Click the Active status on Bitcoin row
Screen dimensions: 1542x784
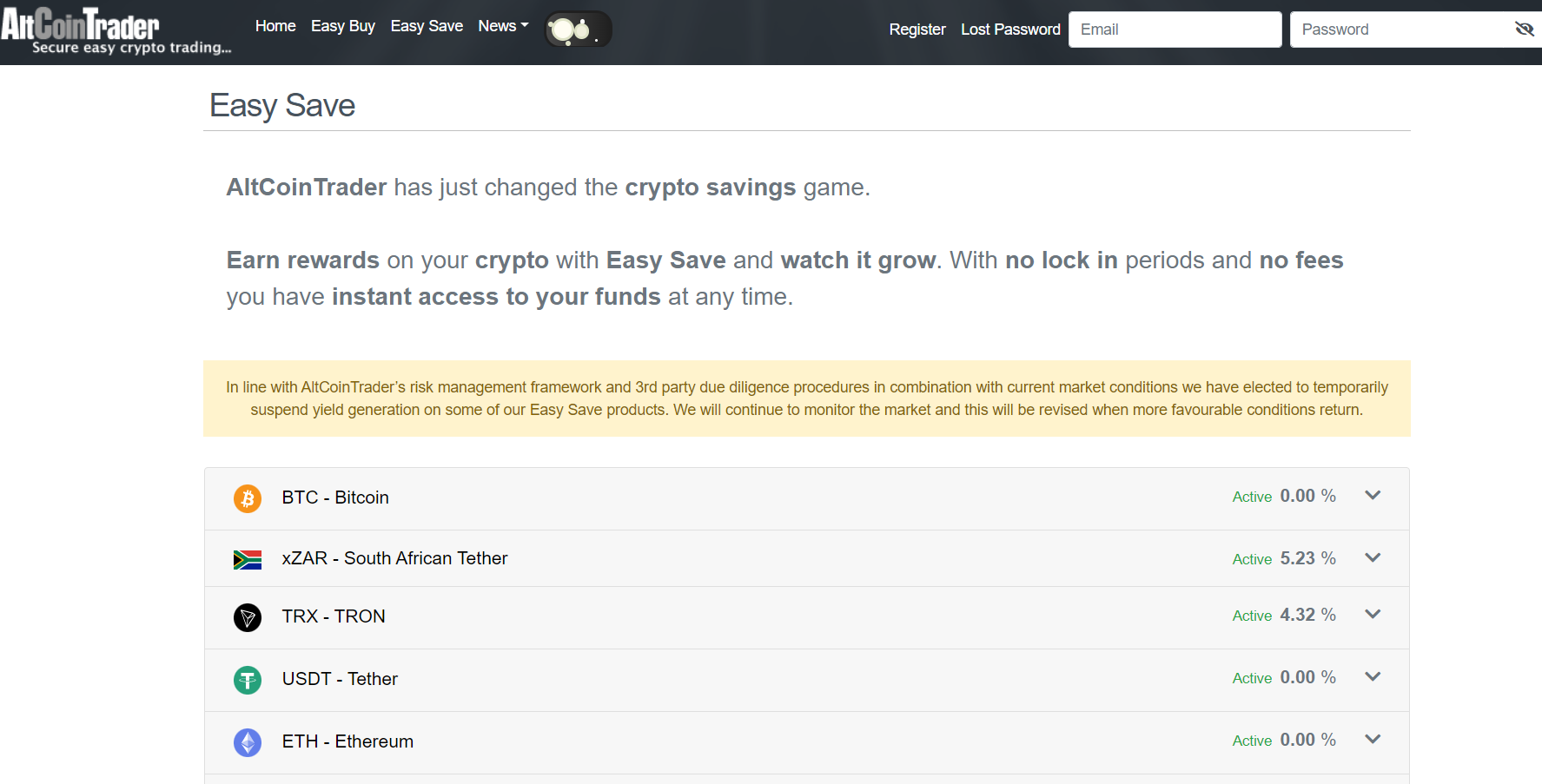click(1252, 497)
